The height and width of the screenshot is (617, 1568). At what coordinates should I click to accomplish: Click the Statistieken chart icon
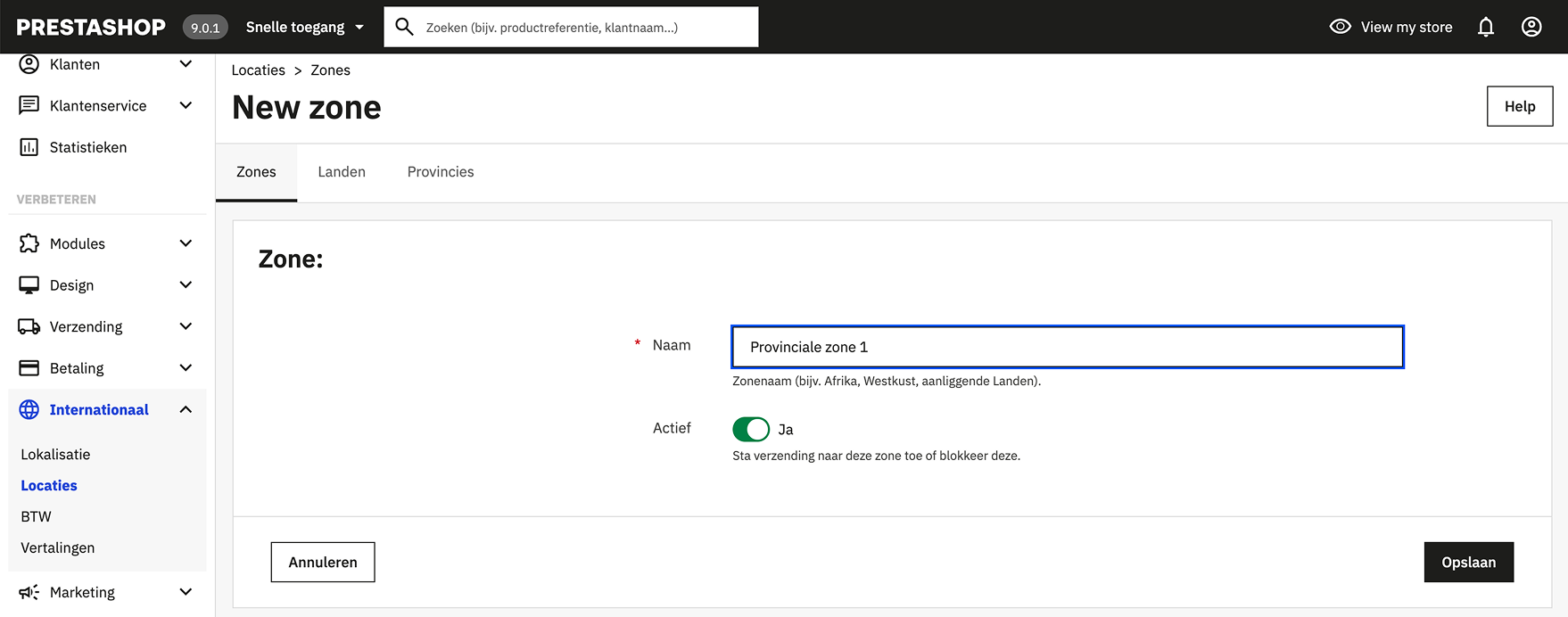click(x=29, y=147)
